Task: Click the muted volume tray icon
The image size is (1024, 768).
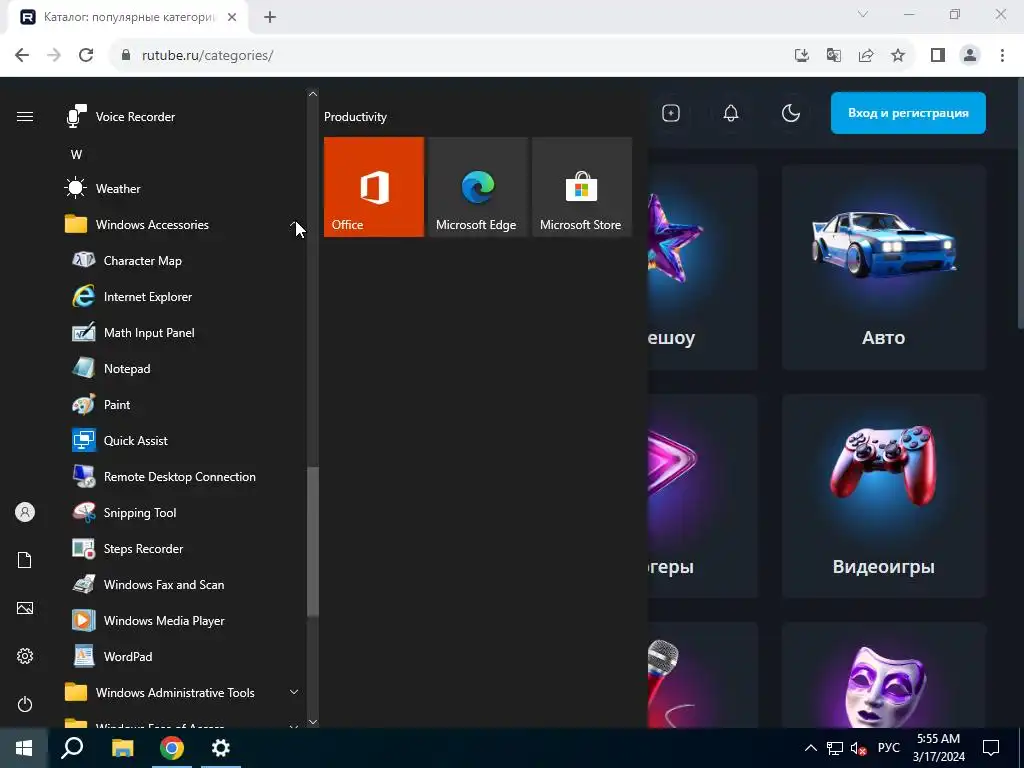Action: tap(859, 748)
